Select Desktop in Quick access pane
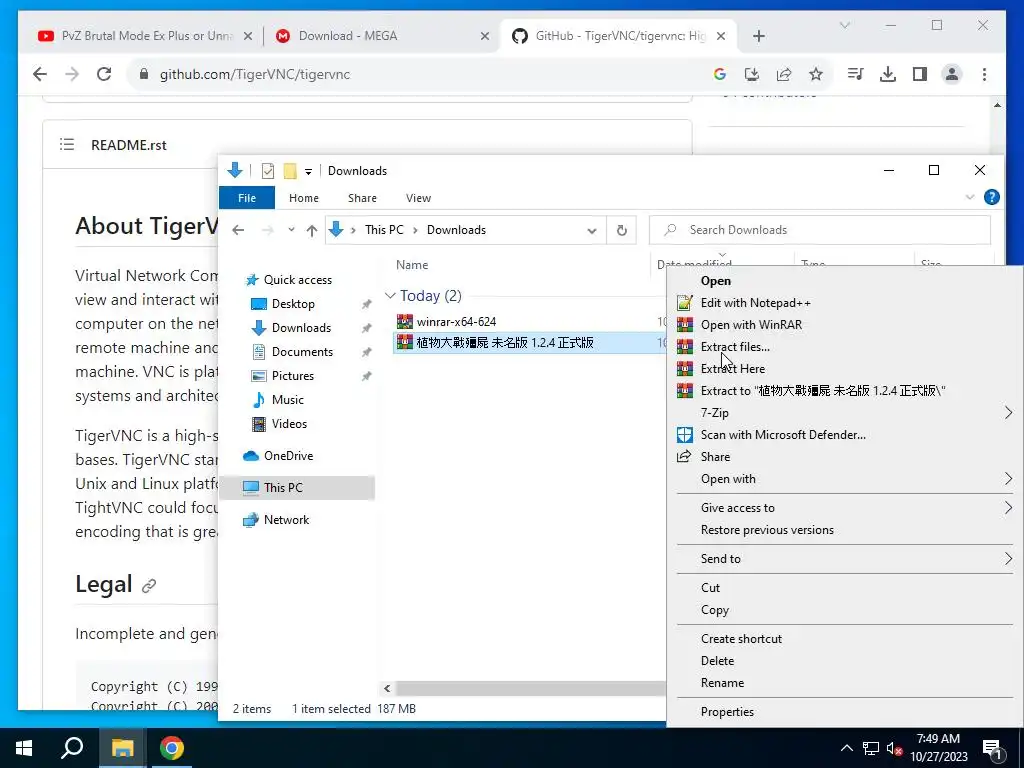1024x768 pixels. pos(293,304)
